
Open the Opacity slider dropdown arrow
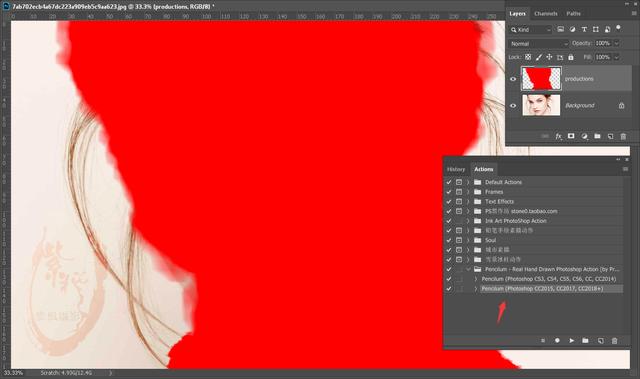click(617, 43)
